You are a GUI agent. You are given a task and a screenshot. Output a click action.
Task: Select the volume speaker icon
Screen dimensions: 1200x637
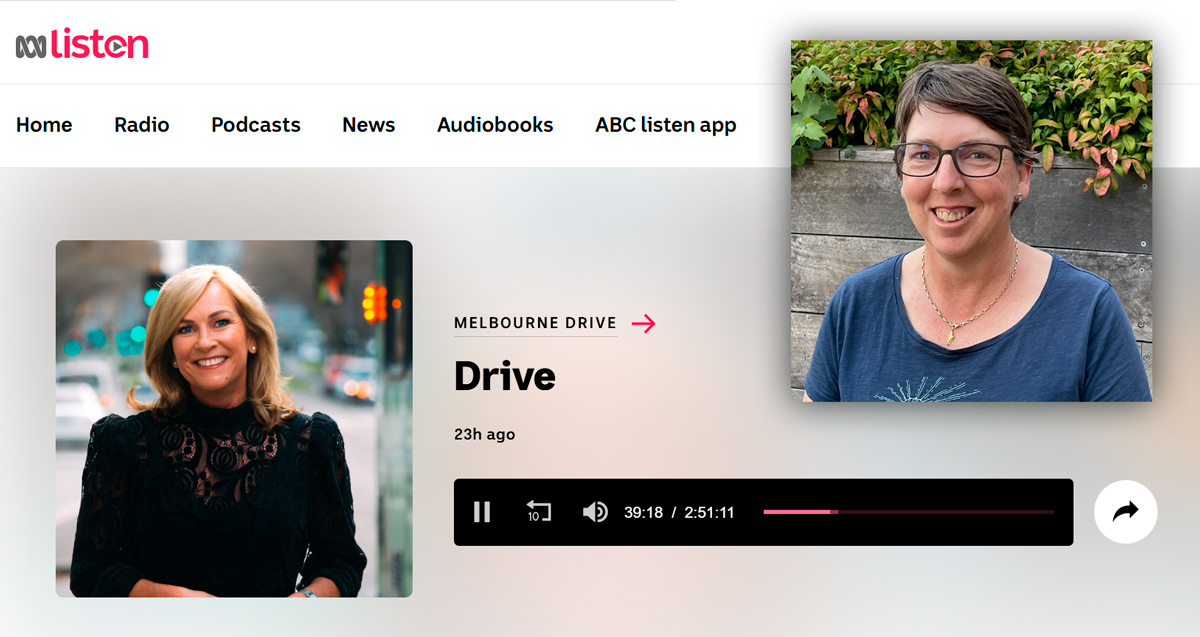(x=595, y=512)
